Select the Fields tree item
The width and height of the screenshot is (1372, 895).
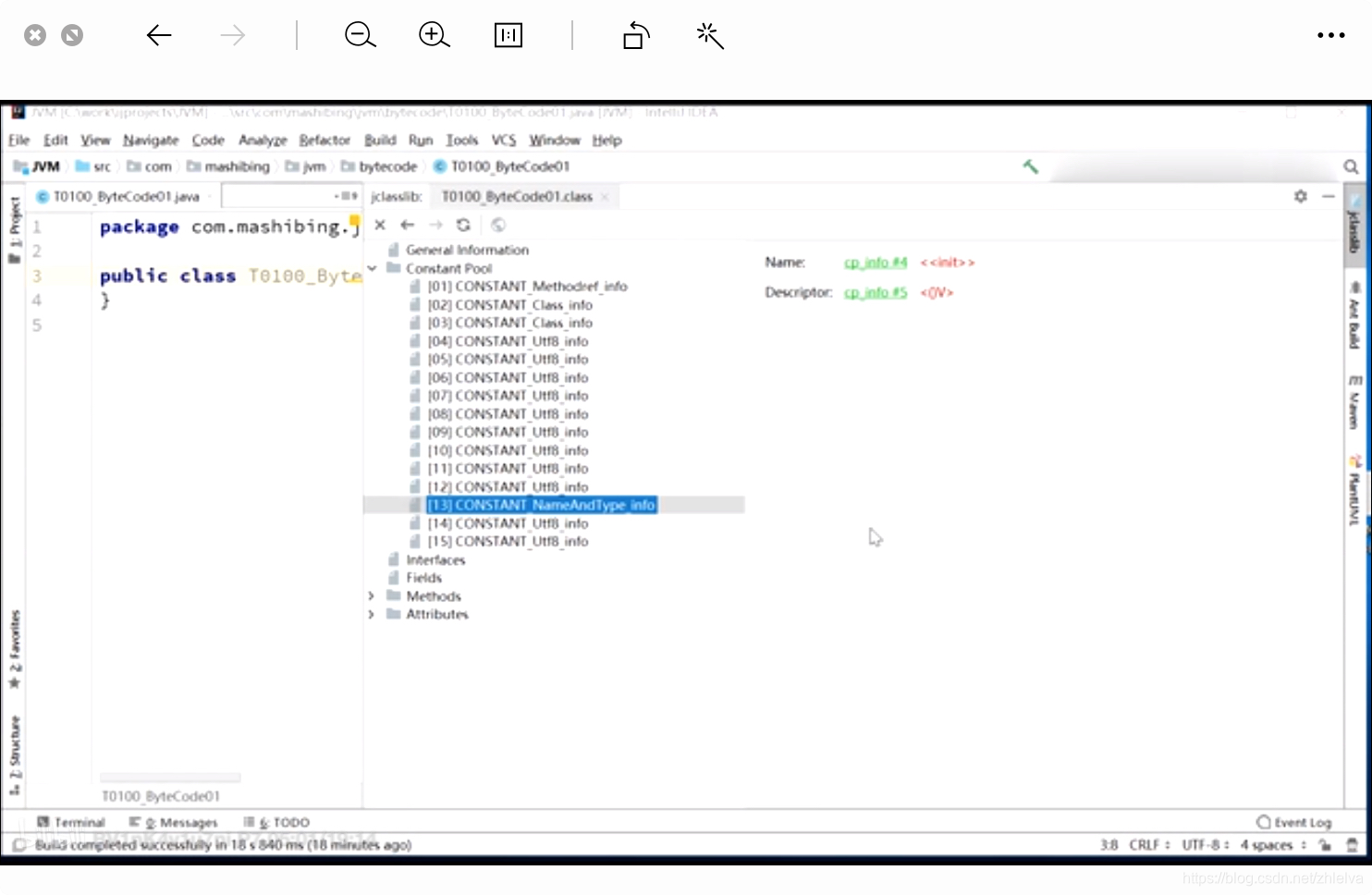[424, 578]
